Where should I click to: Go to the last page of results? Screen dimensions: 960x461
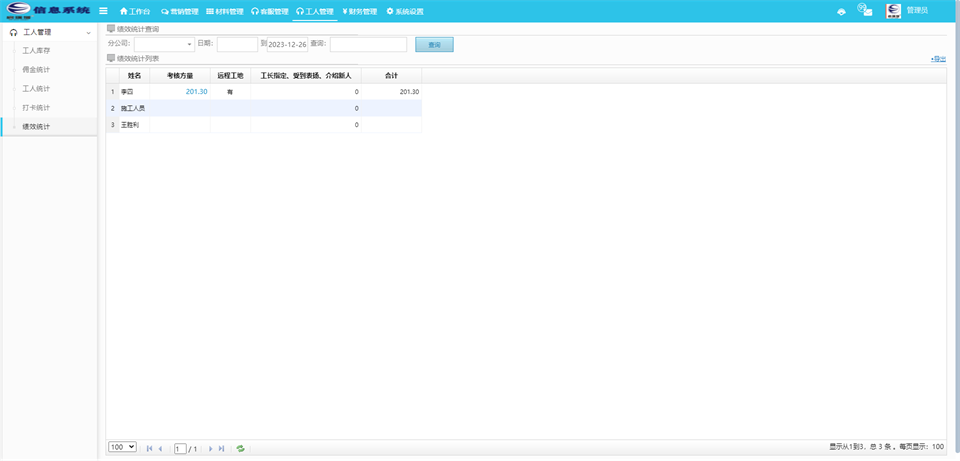(221, 449)
